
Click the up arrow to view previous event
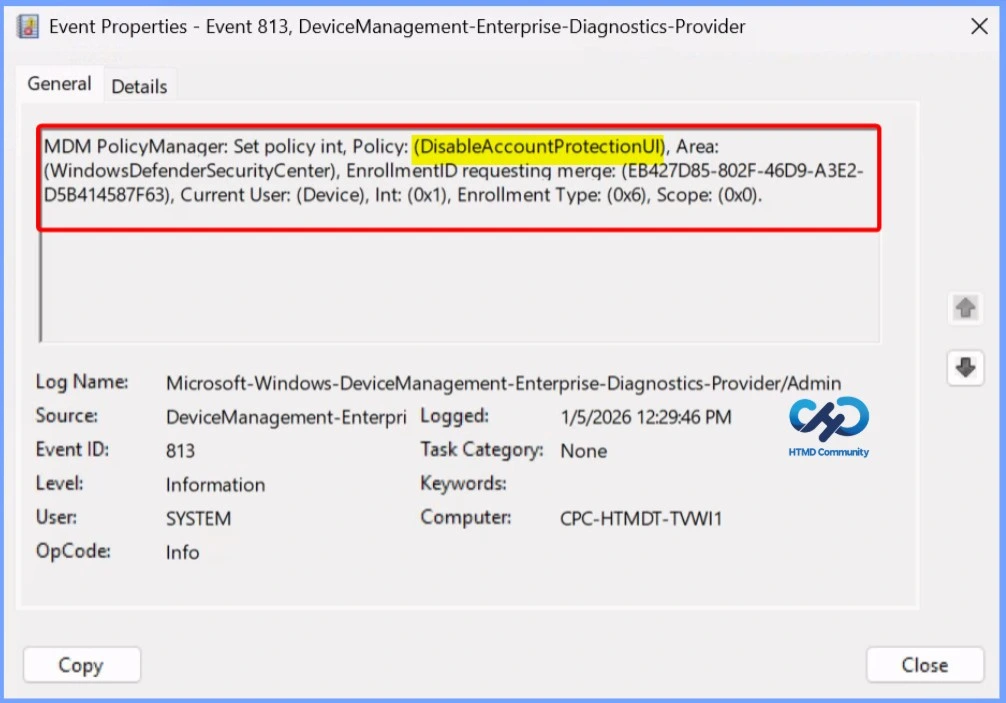(x=964, y=308)
